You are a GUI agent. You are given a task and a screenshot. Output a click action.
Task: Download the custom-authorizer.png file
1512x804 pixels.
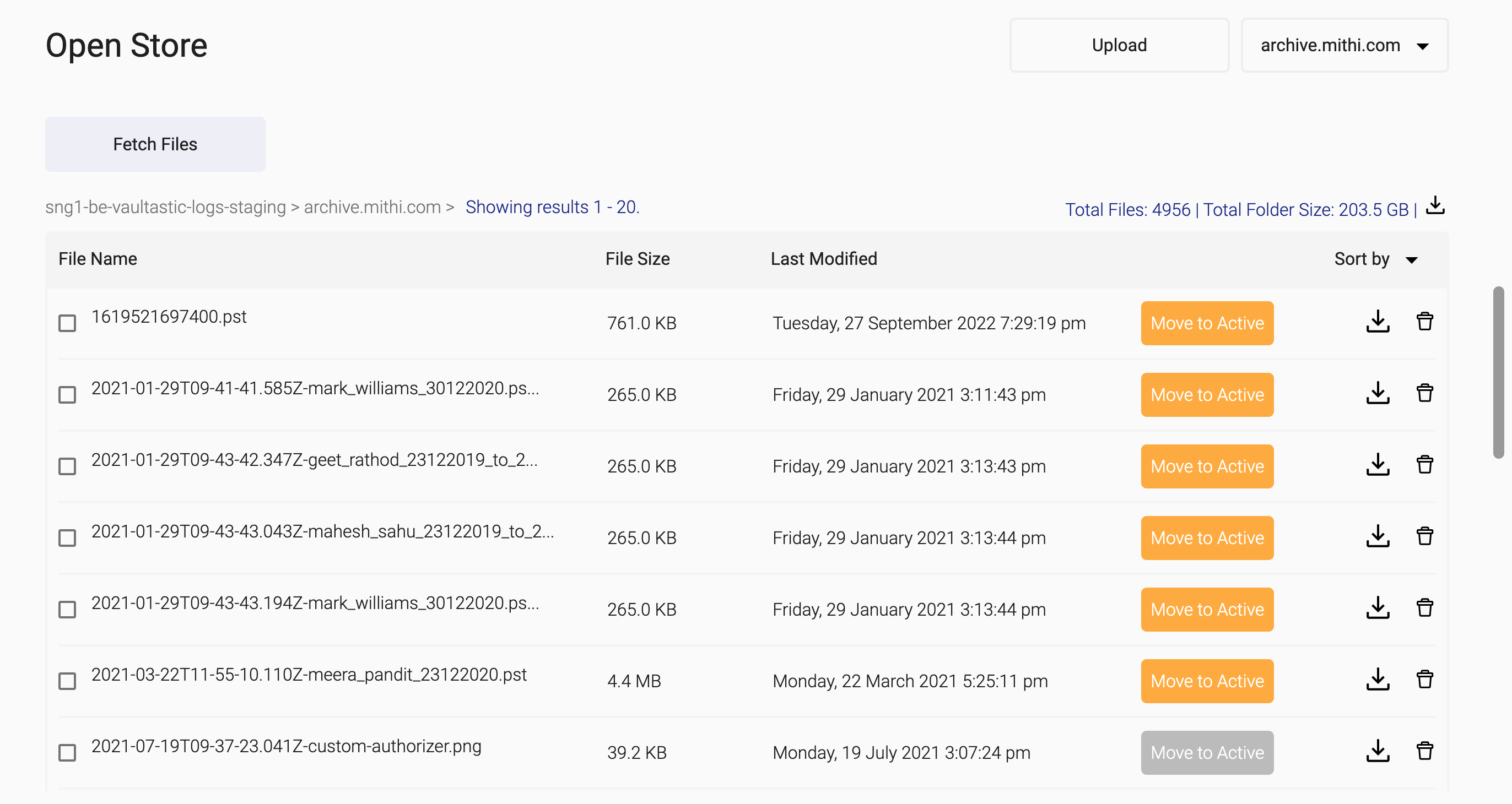1377,752
